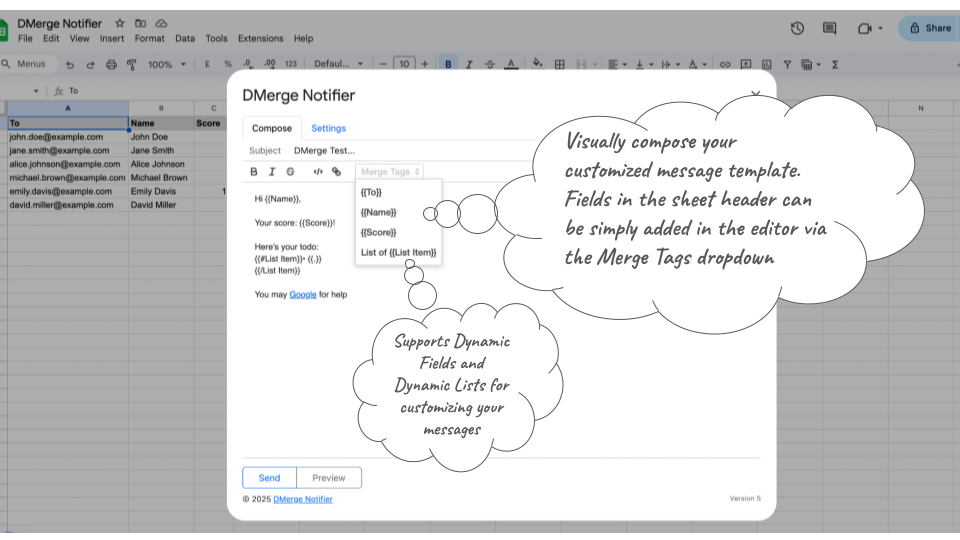Print the spreadsheet via printer icon
This screenshot has width=960, height=540.
pyautogui.click(x=111, y=64)
